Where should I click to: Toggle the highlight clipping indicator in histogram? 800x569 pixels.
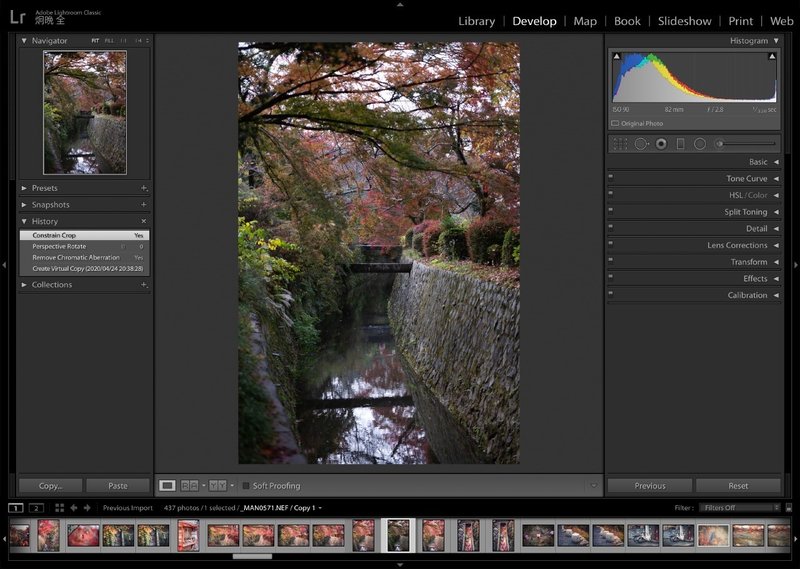pos(772,57)
